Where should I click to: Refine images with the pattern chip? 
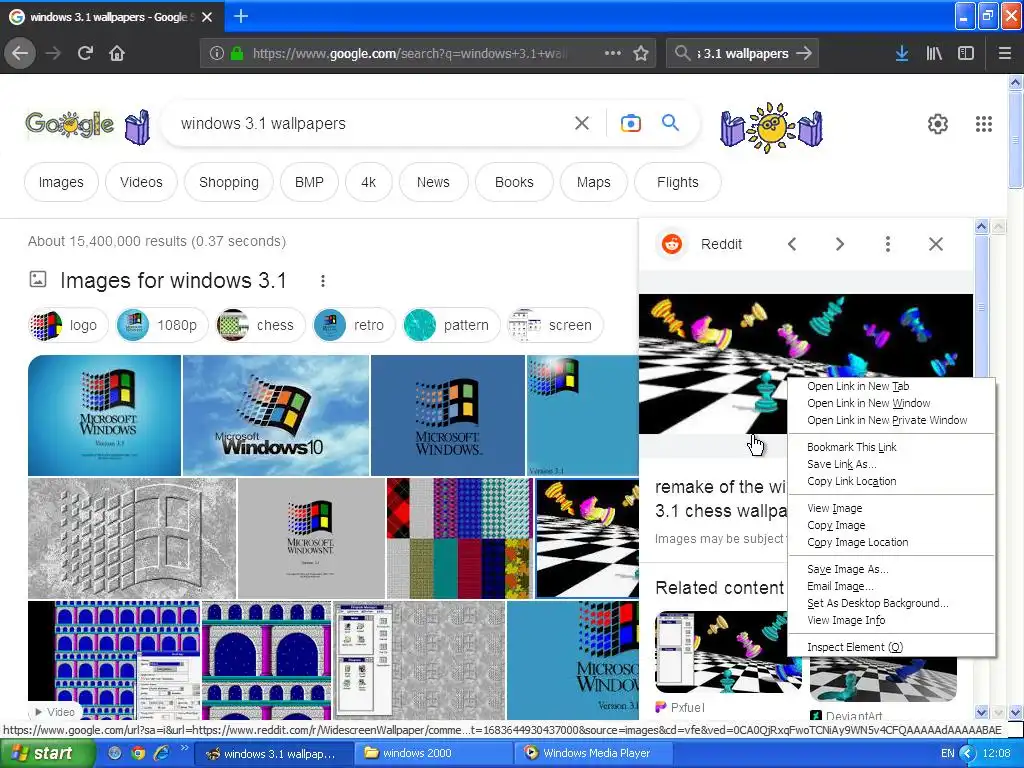[x=451, y=325]
